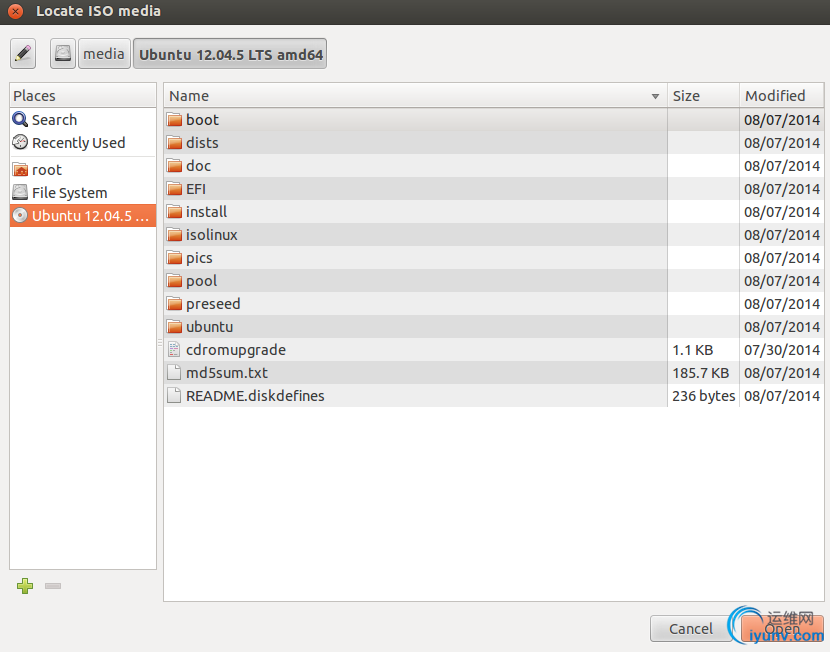Select the pics folder name
Viewport: 830px width, 652px height.
point(199,258)
